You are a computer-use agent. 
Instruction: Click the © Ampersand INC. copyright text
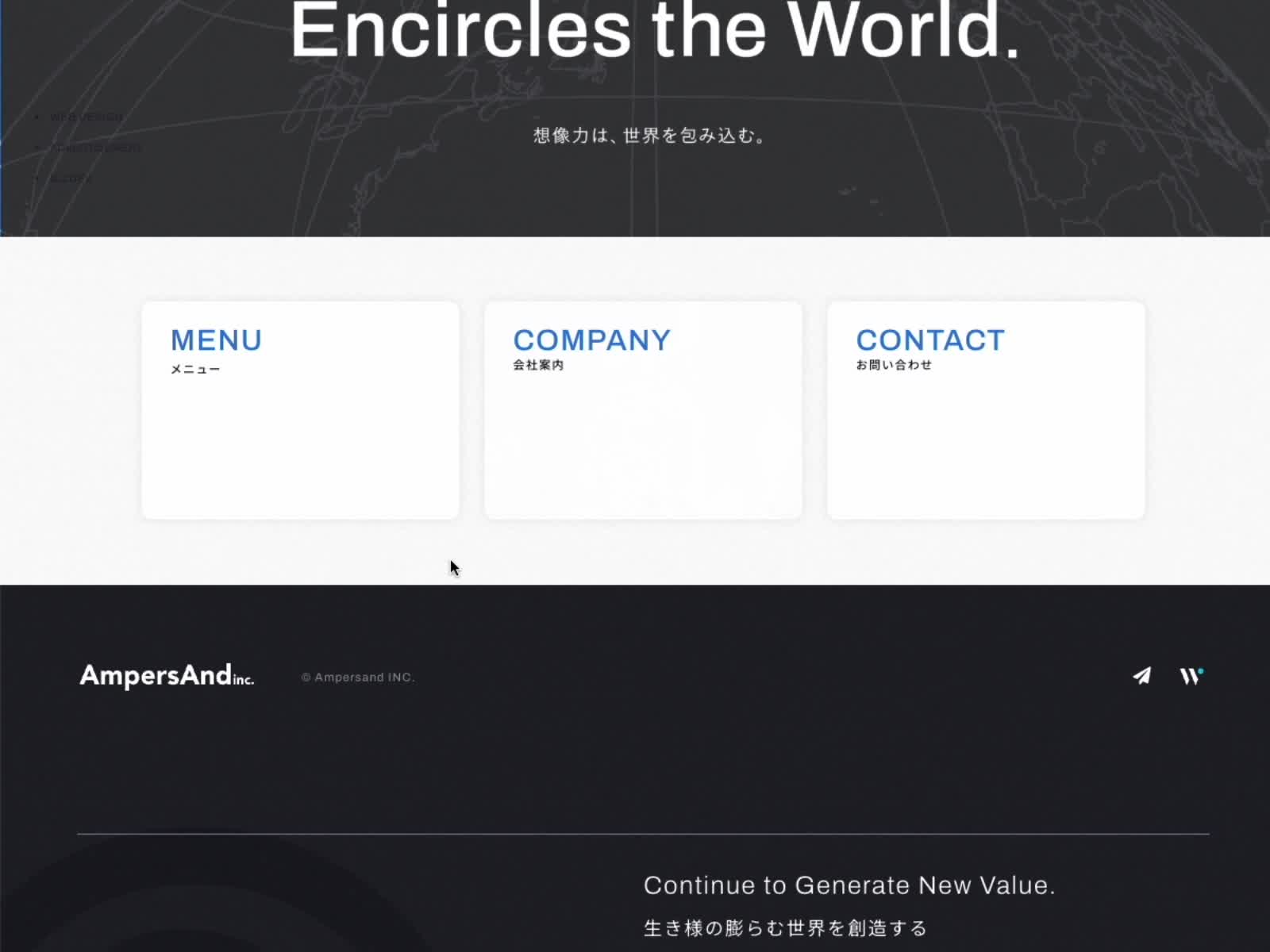(358, 678)
